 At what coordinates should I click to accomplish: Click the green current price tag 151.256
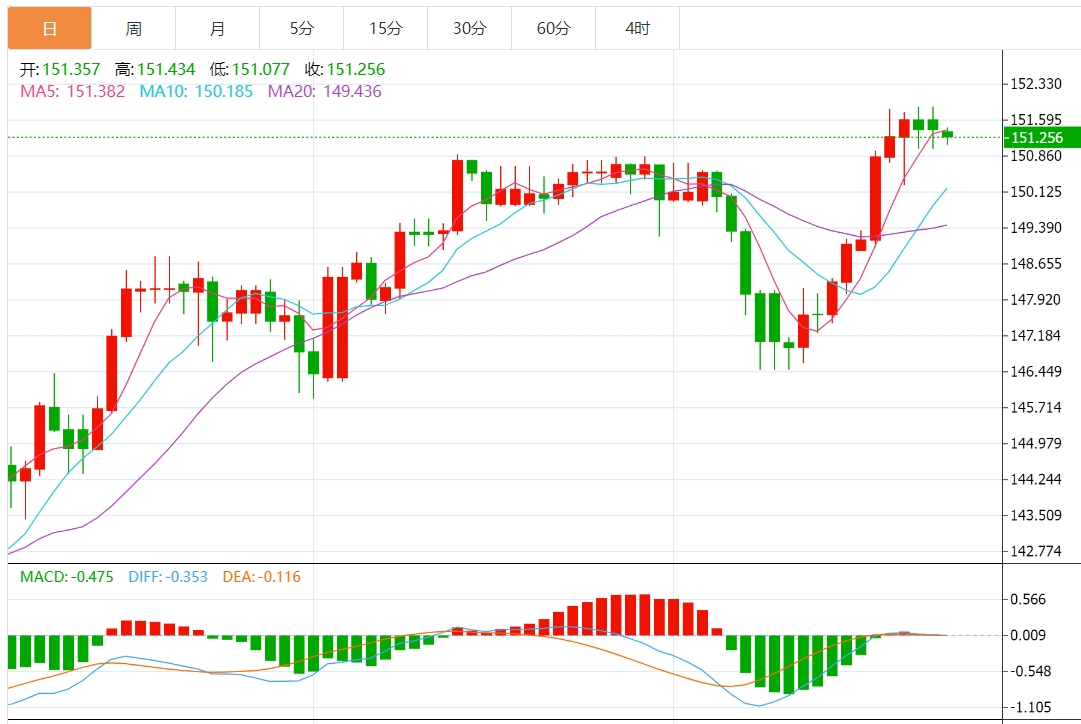pos(1042,137)
